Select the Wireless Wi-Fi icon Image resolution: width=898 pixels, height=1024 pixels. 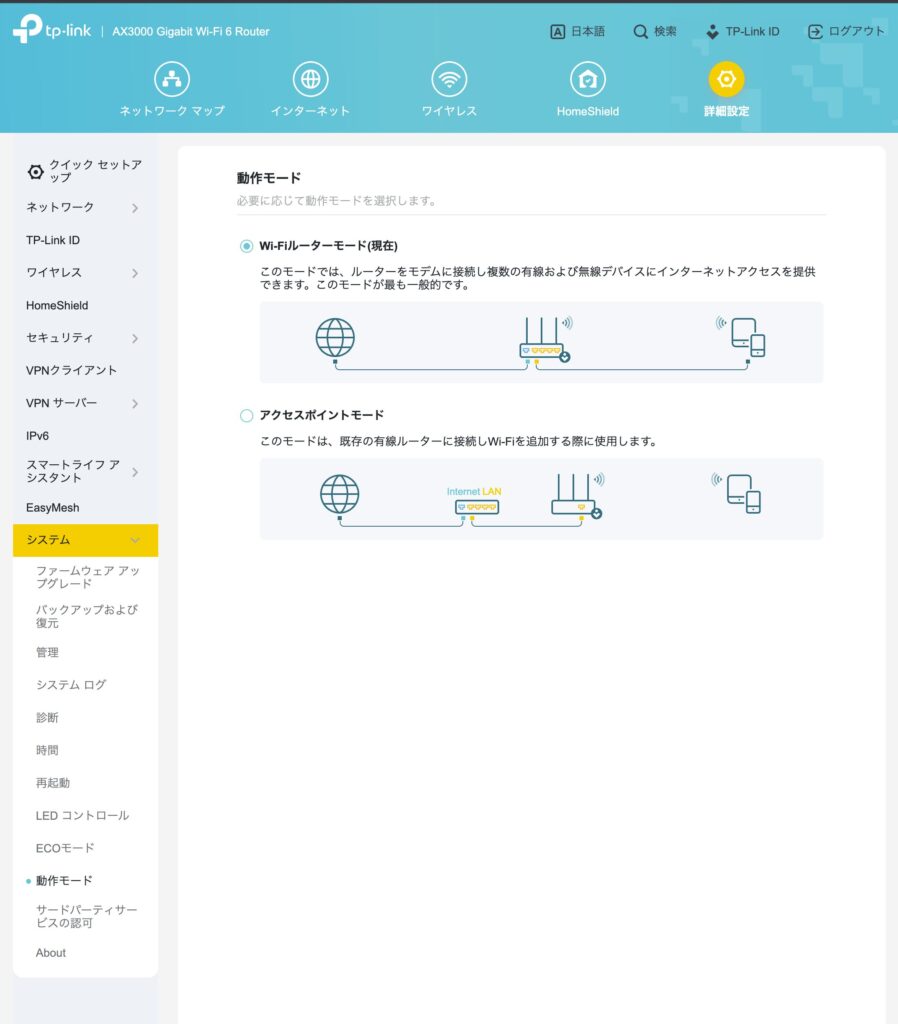pos(449,80)
